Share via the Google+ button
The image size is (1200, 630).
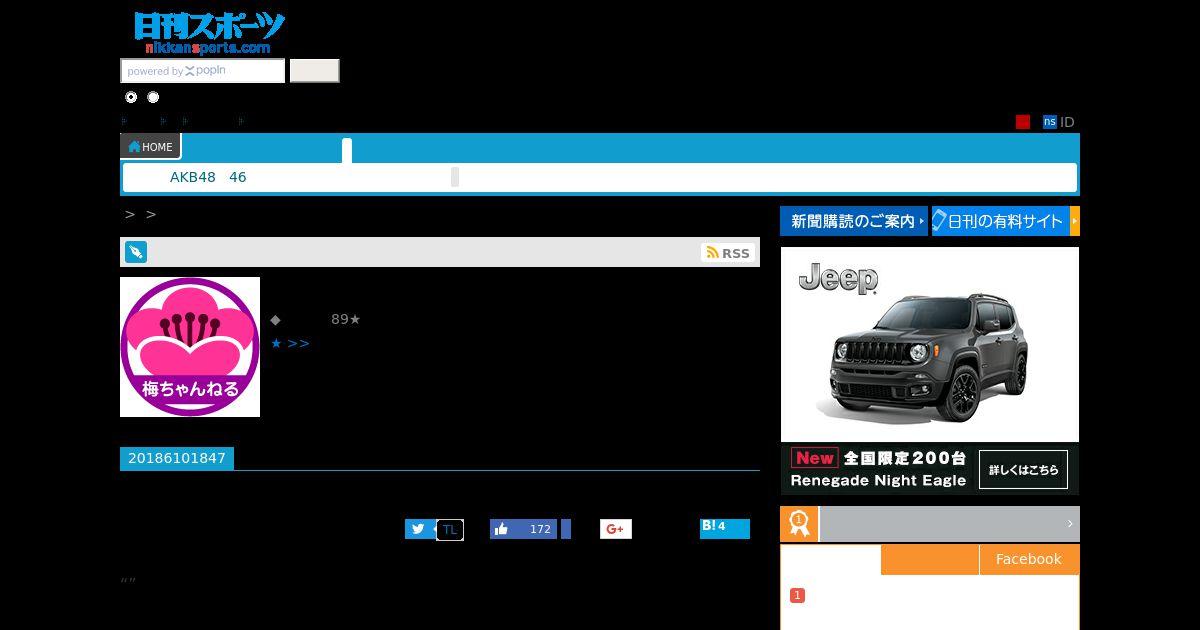coord(616,529)
